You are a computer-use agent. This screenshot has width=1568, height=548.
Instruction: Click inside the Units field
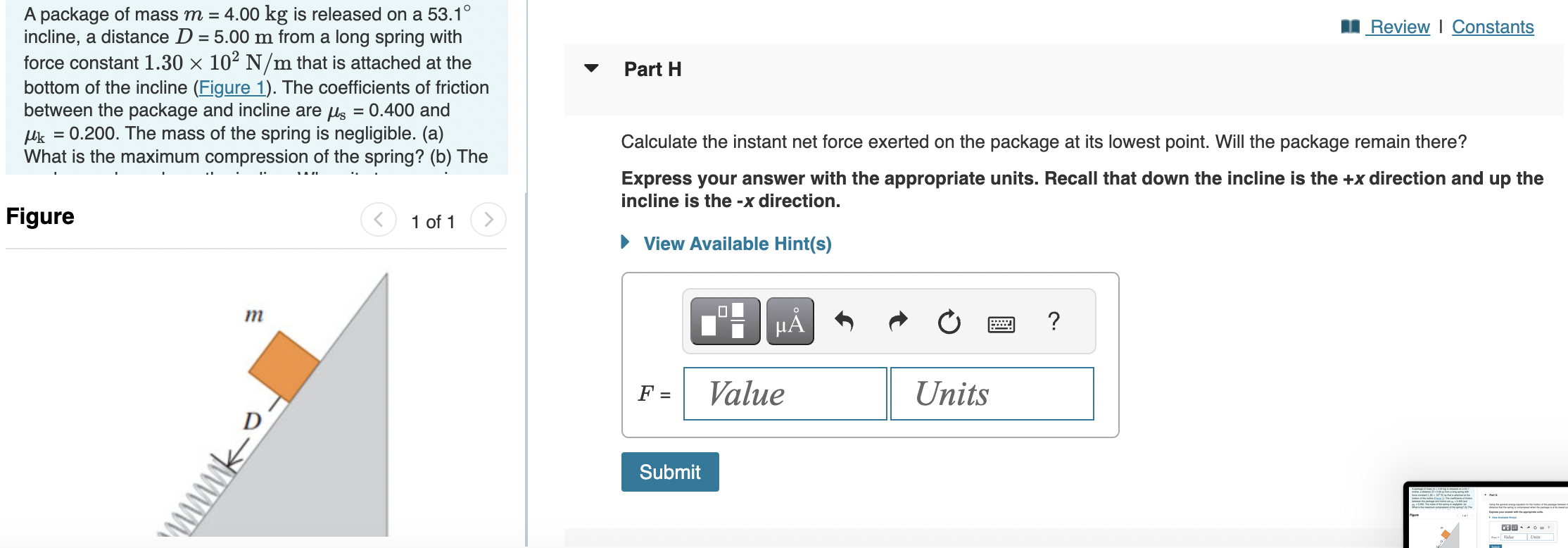pos(991,394)
